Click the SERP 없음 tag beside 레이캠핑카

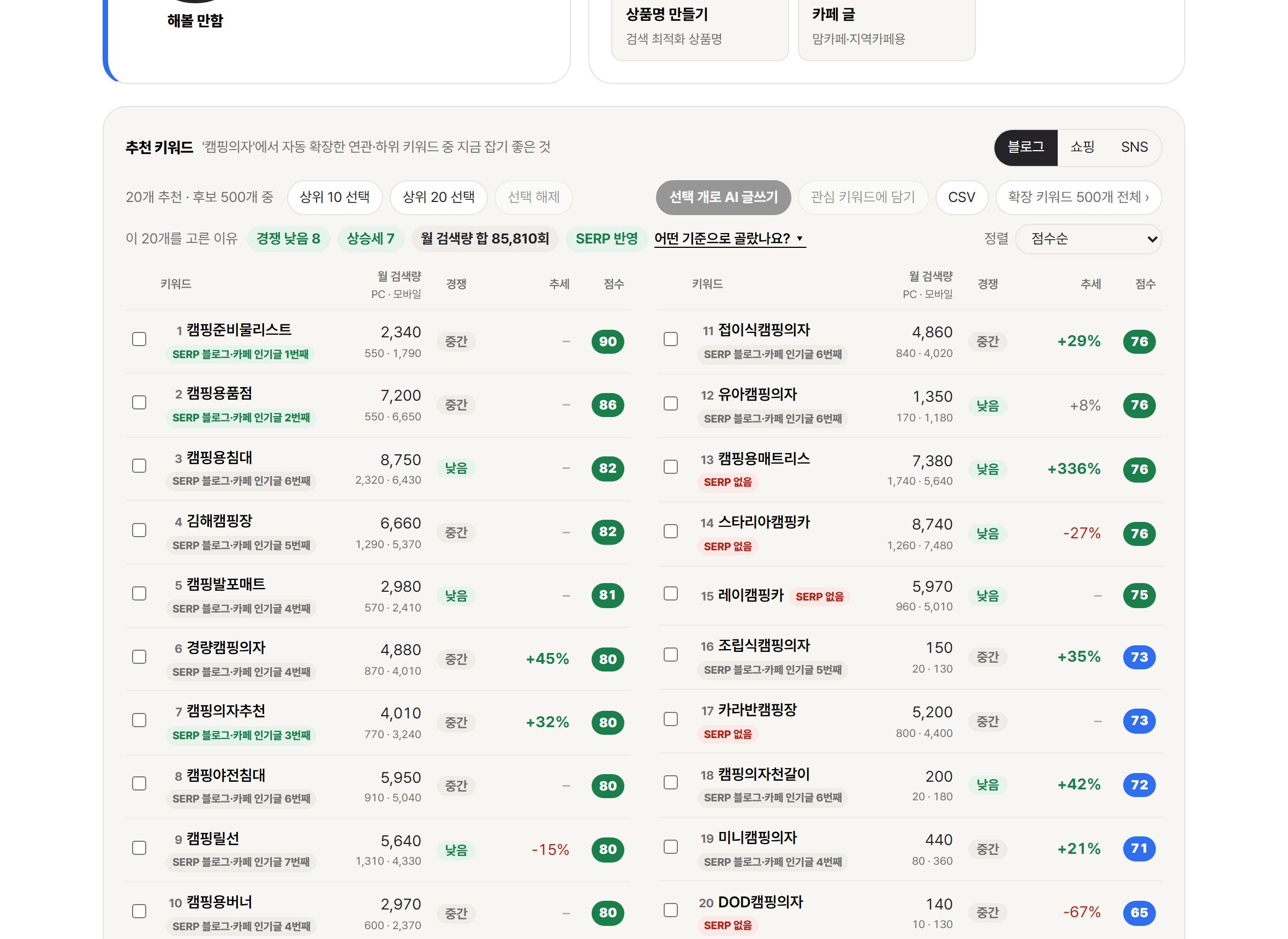click(819, 597)
